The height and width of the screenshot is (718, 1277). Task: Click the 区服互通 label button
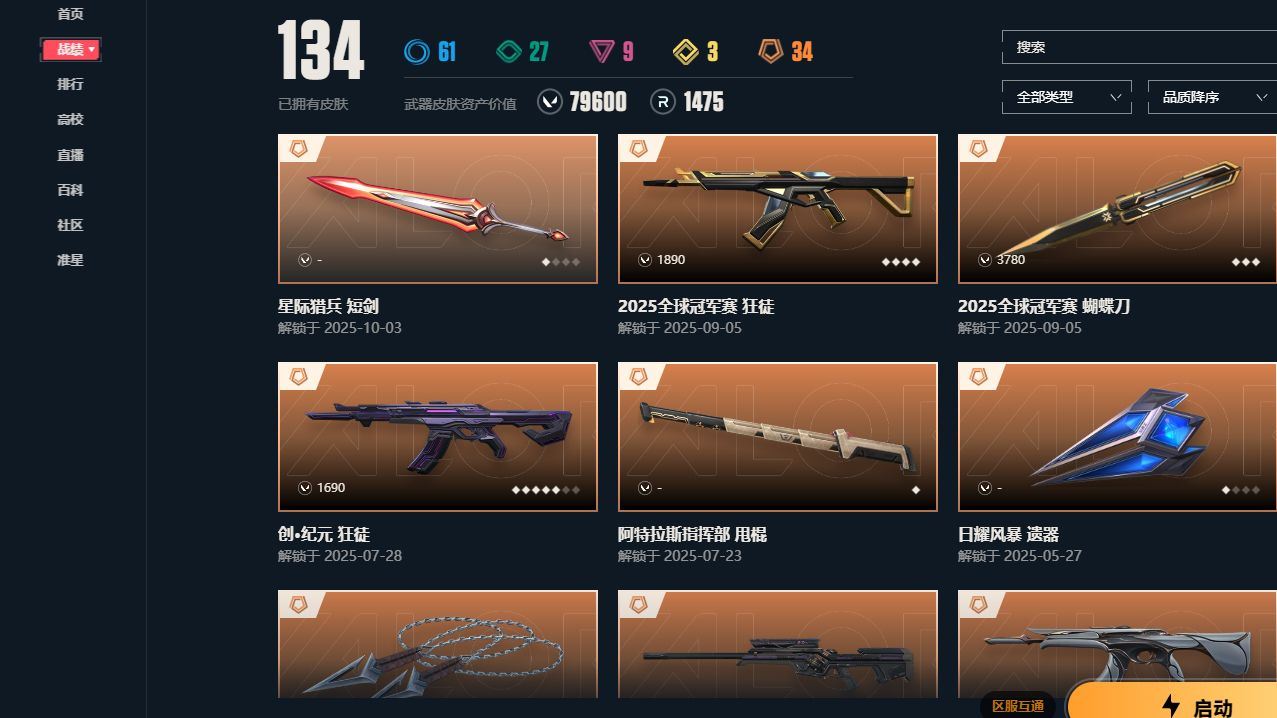click(1018, 706)
